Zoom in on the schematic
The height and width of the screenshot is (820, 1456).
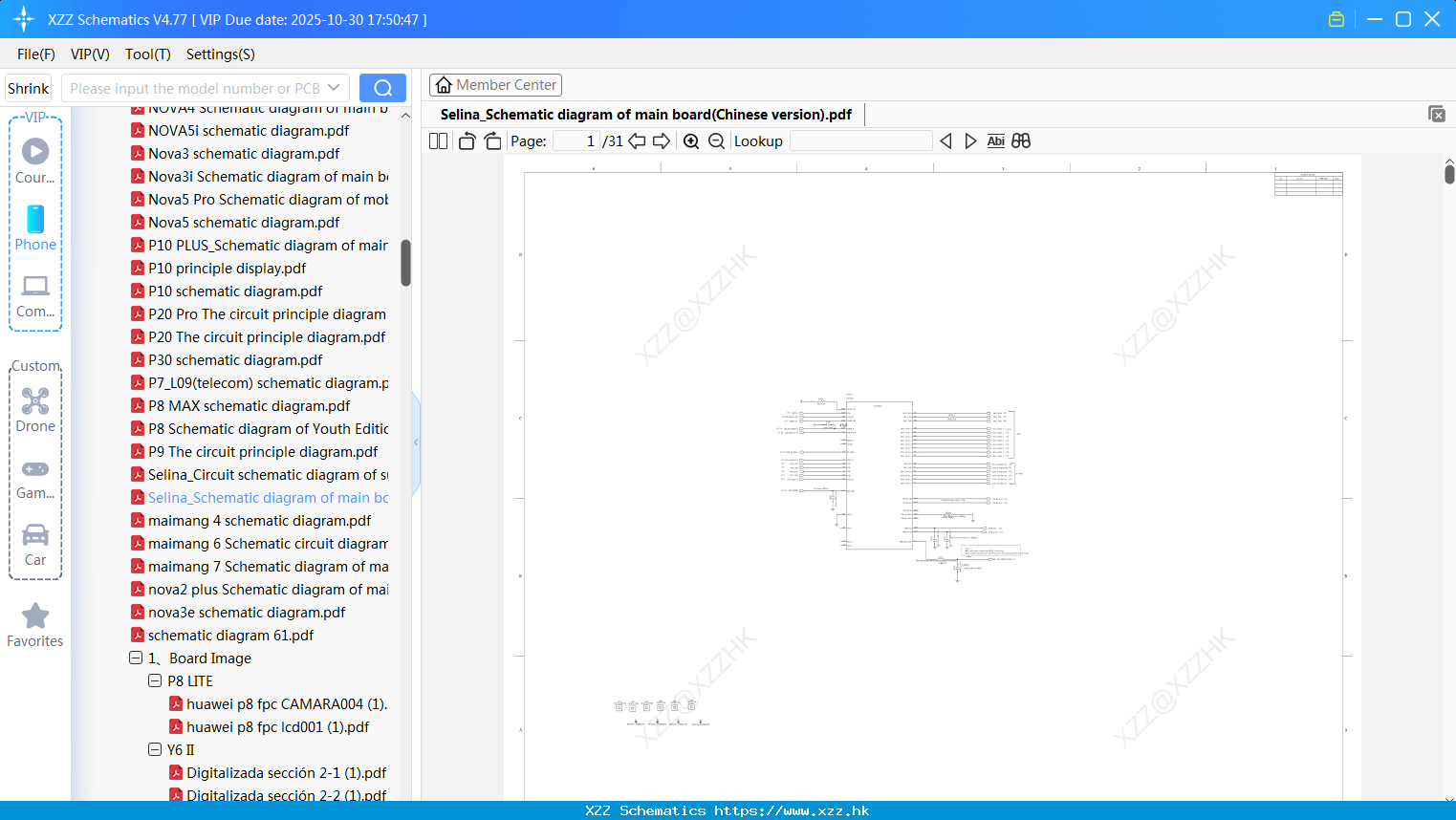point(691,140)
